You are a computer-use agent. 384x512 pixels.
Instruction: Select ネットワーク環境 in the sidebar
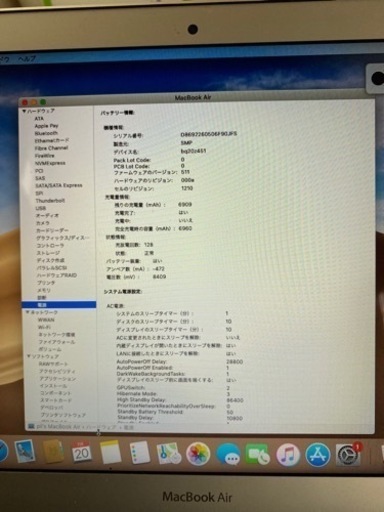click(57, 334)
